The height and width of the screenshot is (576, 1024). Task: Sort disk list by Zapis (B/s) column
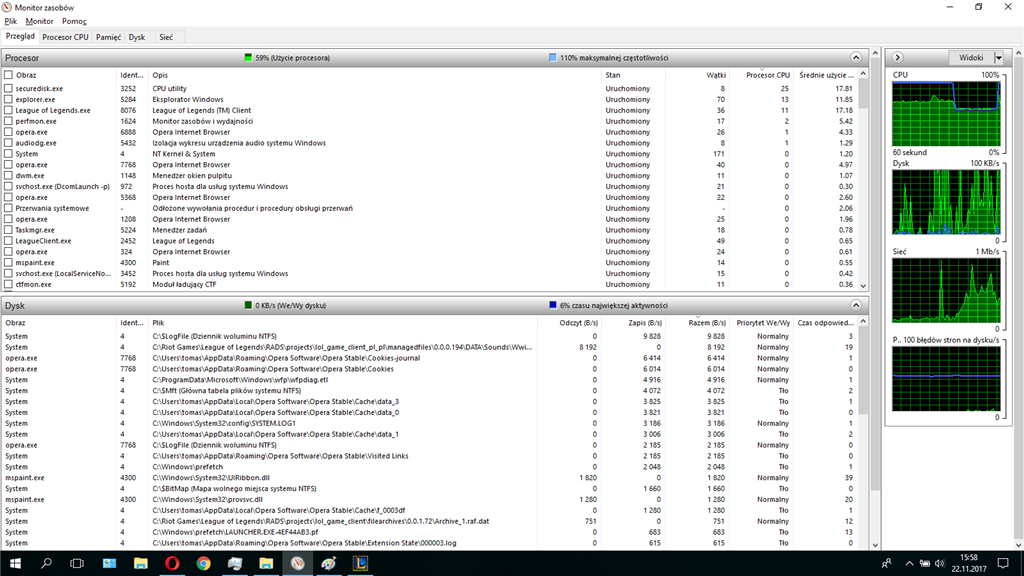click(x=633, y=323)
